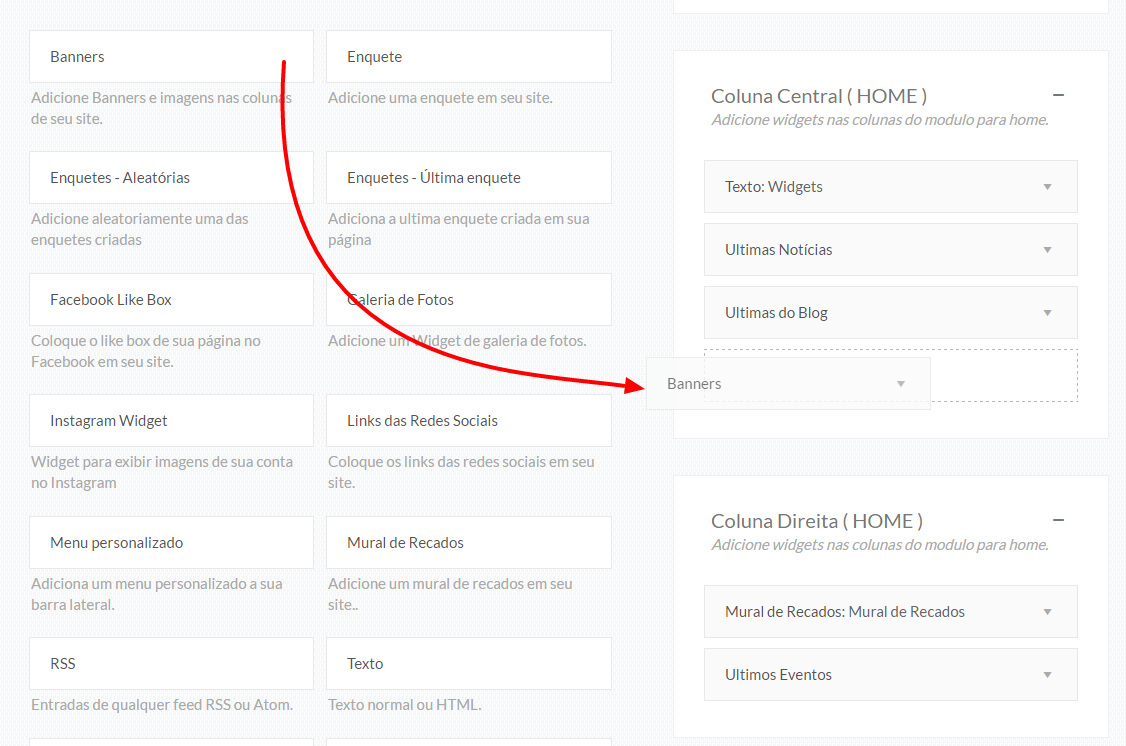Choose the Links das Redes Sociais widget
Viewport: 1126px width, 746px height.
pos(468,421)
